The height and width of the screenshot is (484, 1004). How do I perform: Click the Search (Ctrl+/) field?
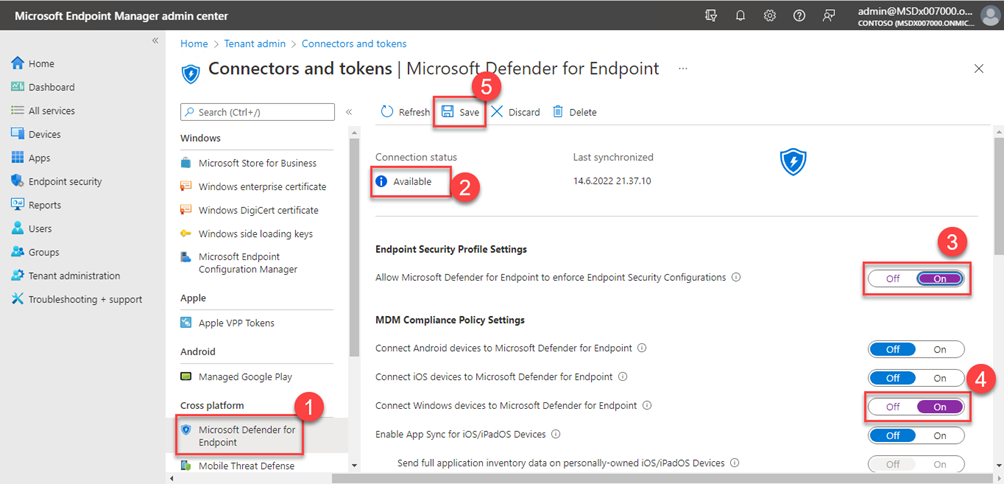tap(257, 112)
